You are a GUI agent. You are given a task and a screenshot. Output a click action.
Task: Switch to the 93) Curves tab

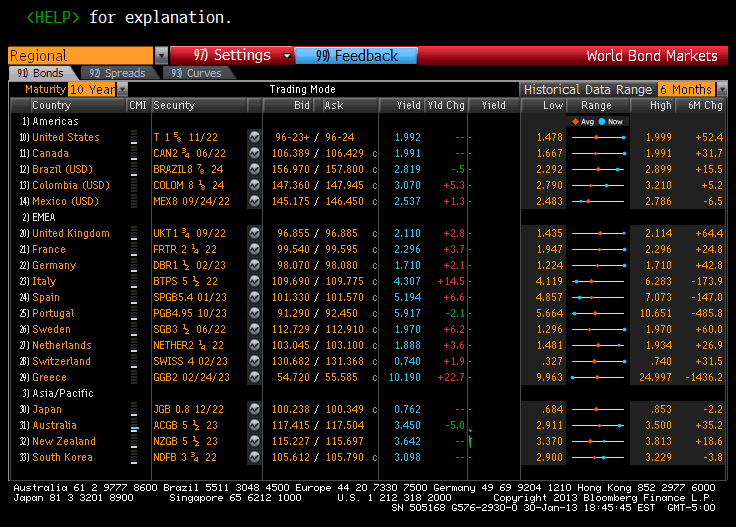point(196,73)
